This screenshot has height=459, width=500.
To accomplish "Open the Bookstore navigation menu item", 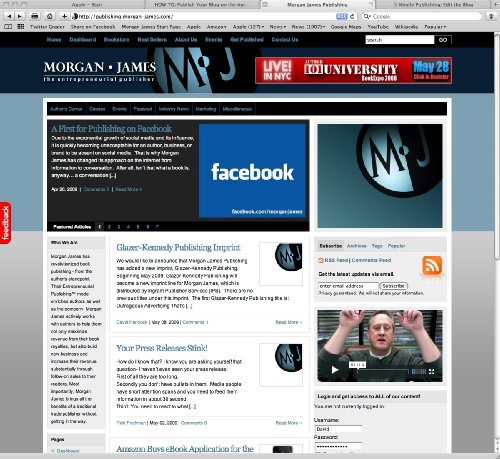I will tap(116, 40).
